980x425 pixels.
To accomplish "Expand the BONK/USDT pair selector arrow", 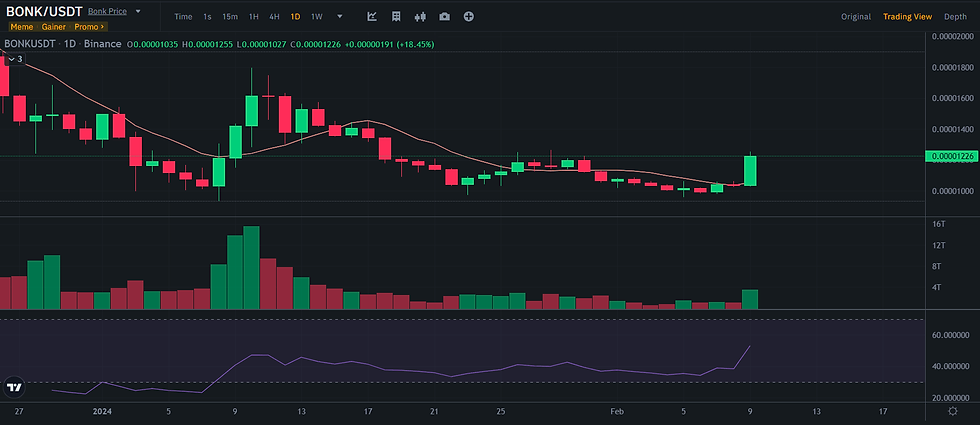I will [138, 11].
